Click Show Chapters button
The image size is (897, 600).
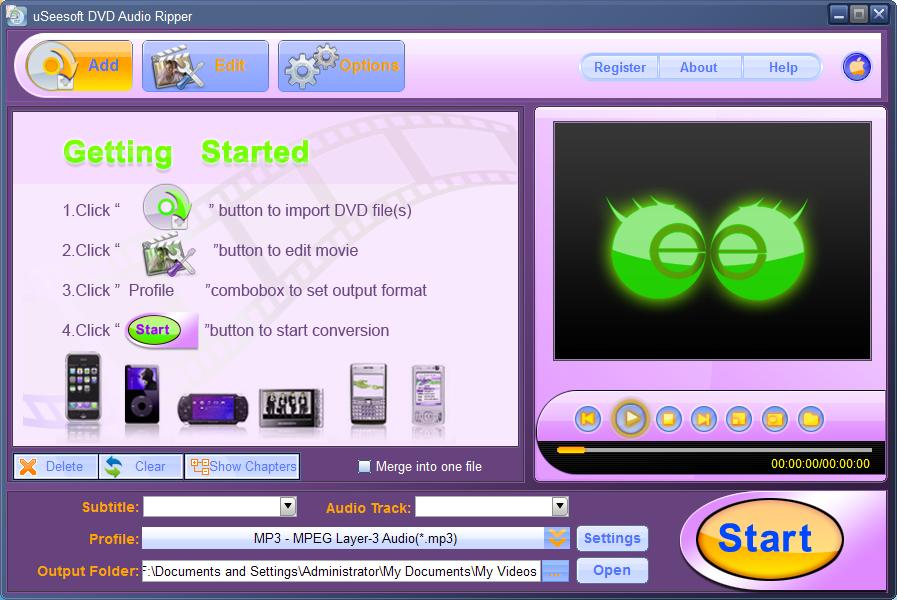tap(243, 467)
